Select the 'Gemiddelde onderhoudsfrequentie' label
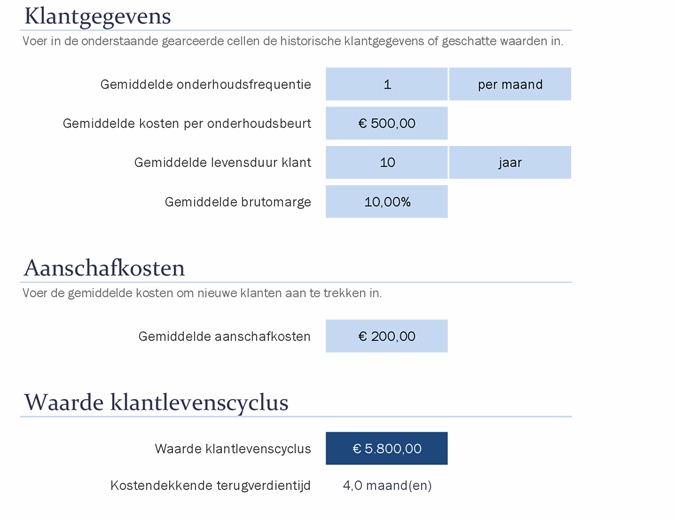Screen dimensions: 675x520 click(205, 84)
